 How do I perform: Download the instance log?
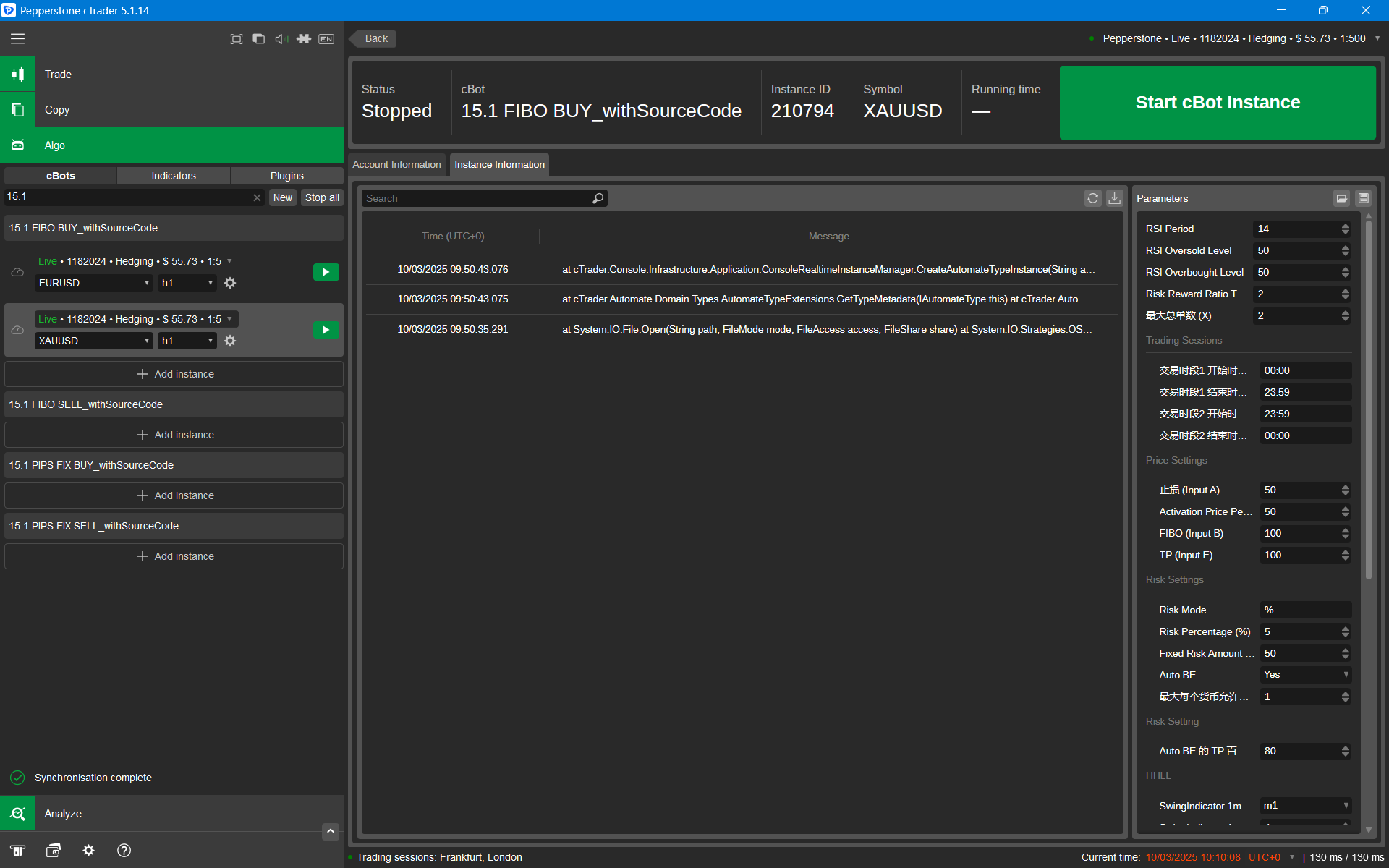(x=1114, y=198)
